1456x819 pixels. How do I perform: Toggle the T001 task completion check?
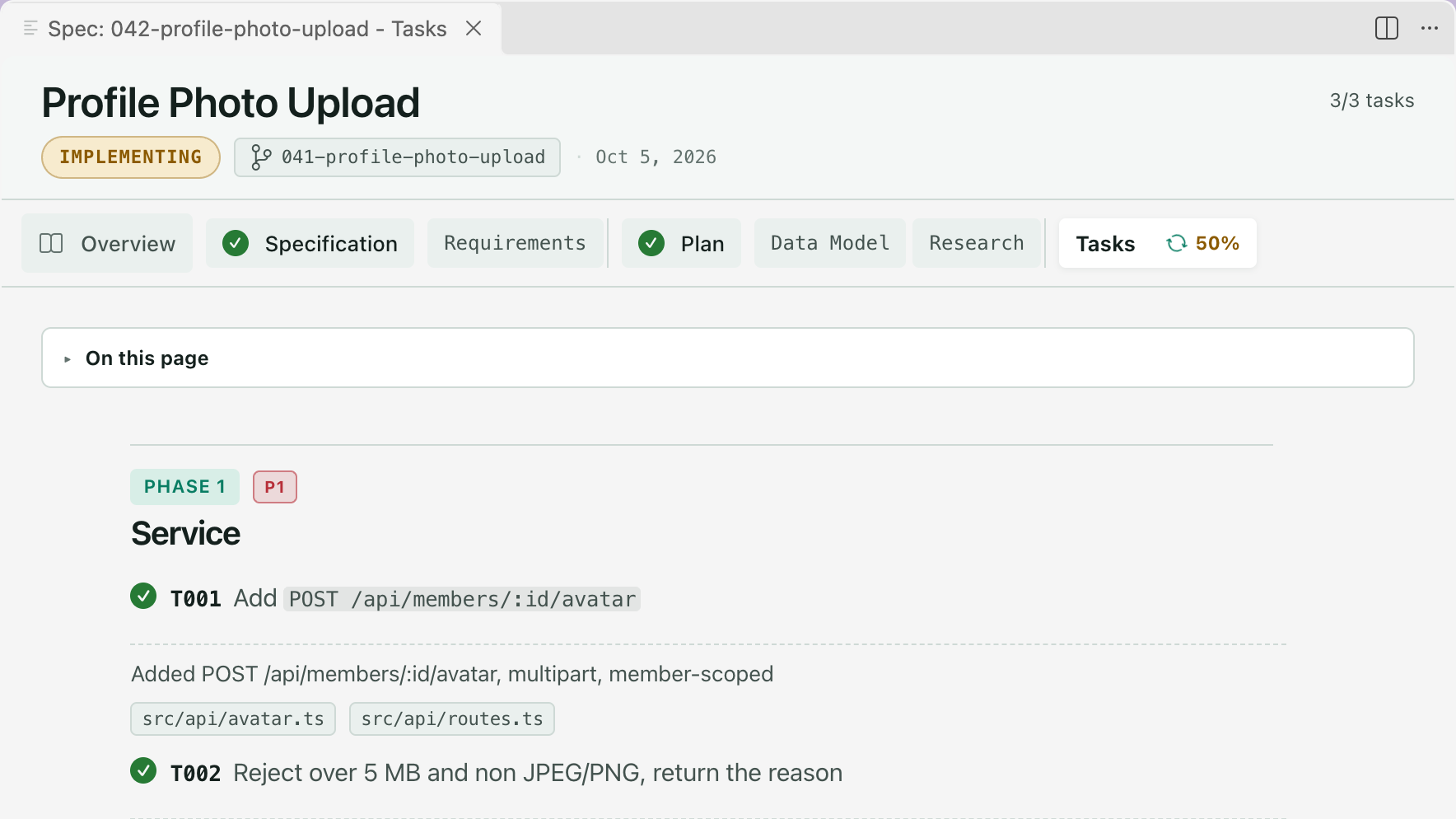143,596
